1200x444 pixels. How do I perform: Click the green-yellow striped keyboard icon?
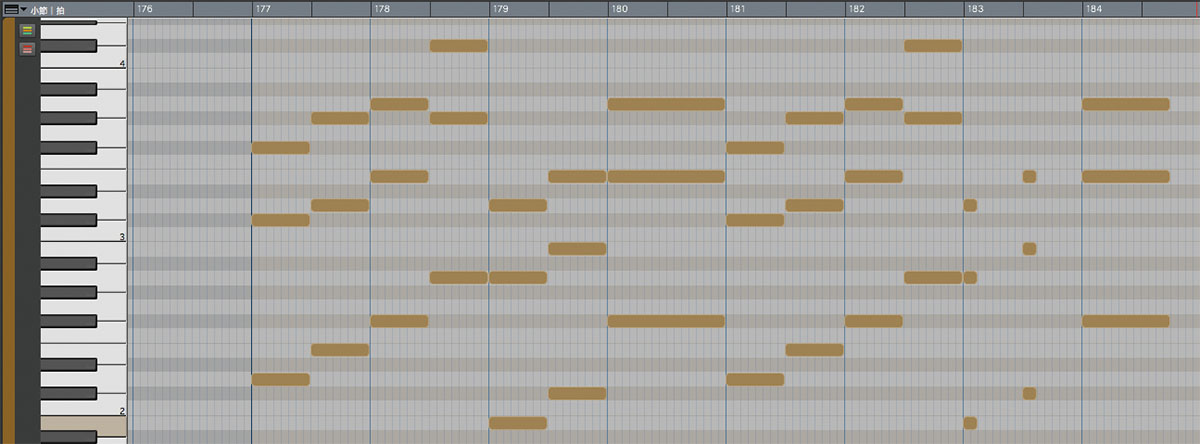point(27,30)
